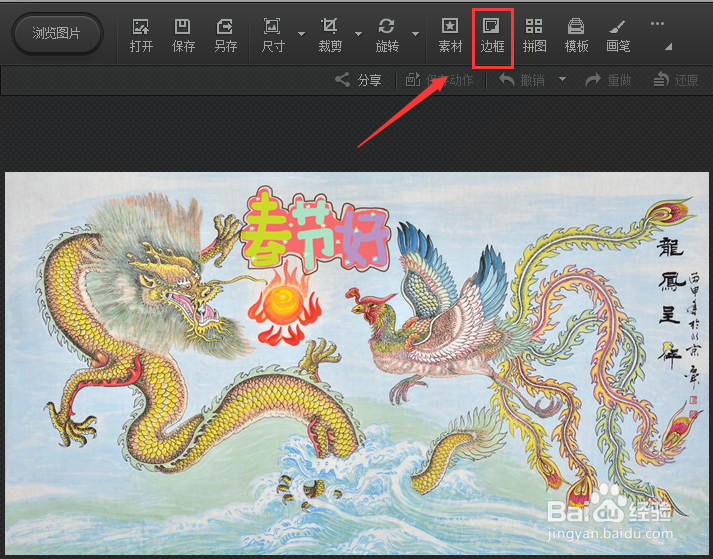Image resolution: width=713 pixels, height=559 pixels.
Task: Show more tools via the three-dots icon
Action: (657, 24)
